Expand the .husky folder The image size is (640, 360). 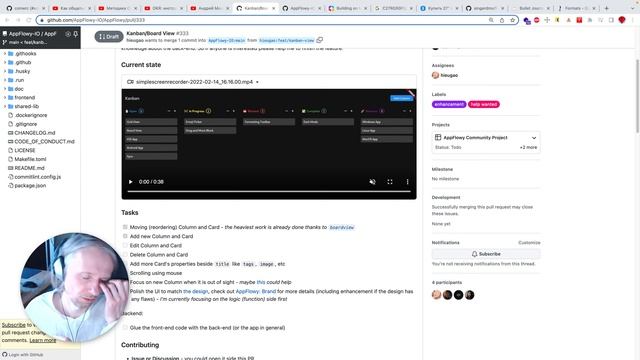[5, 71]
